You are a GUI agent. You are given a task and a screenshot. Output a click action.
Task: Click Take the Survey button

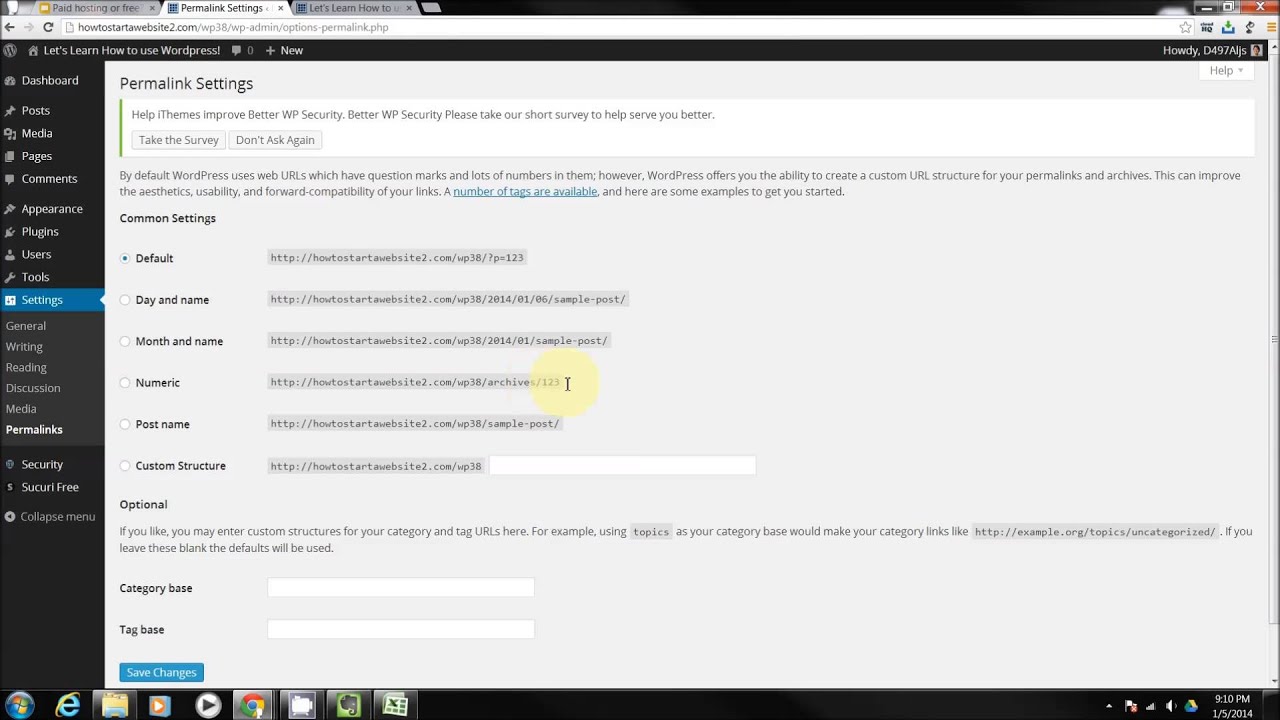[178, 140]
